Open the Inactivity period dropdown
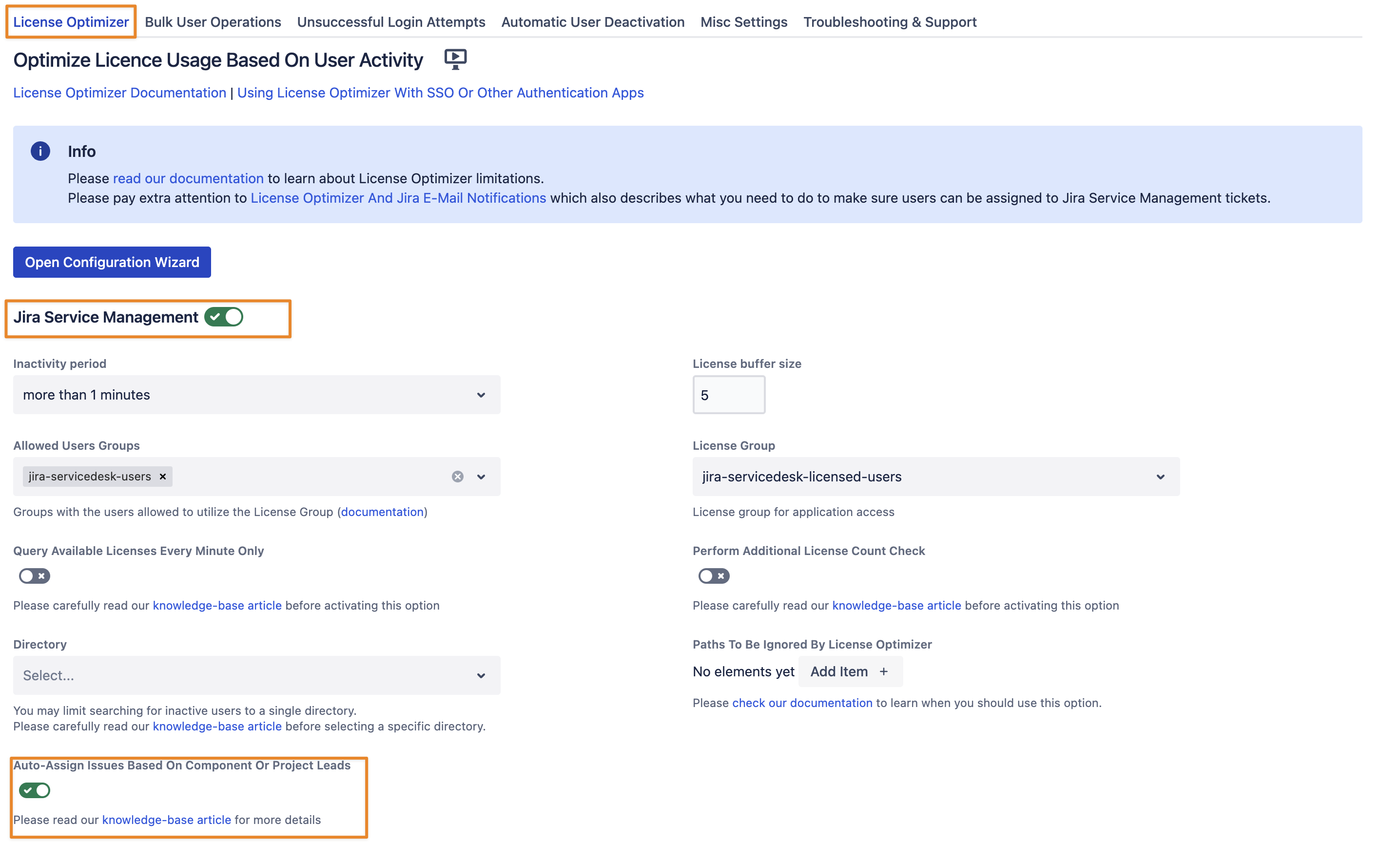 tap(256, 394)
